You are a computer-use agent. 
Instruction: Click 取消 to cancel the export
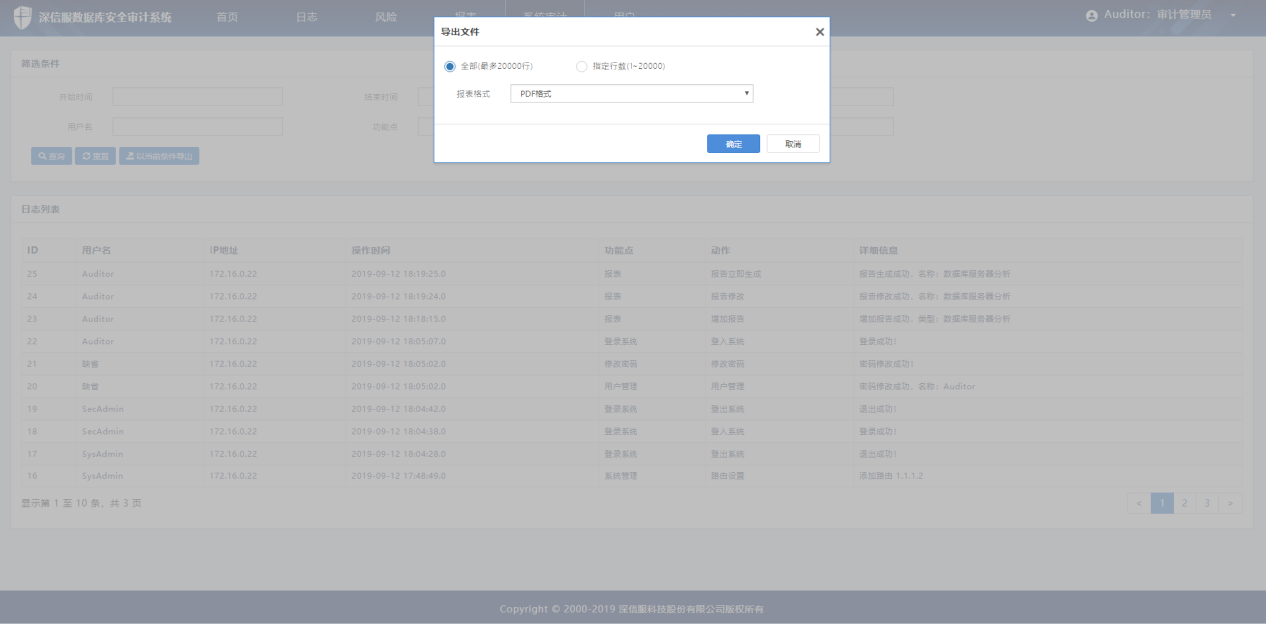pyautogui.click(x=793, y=144)
